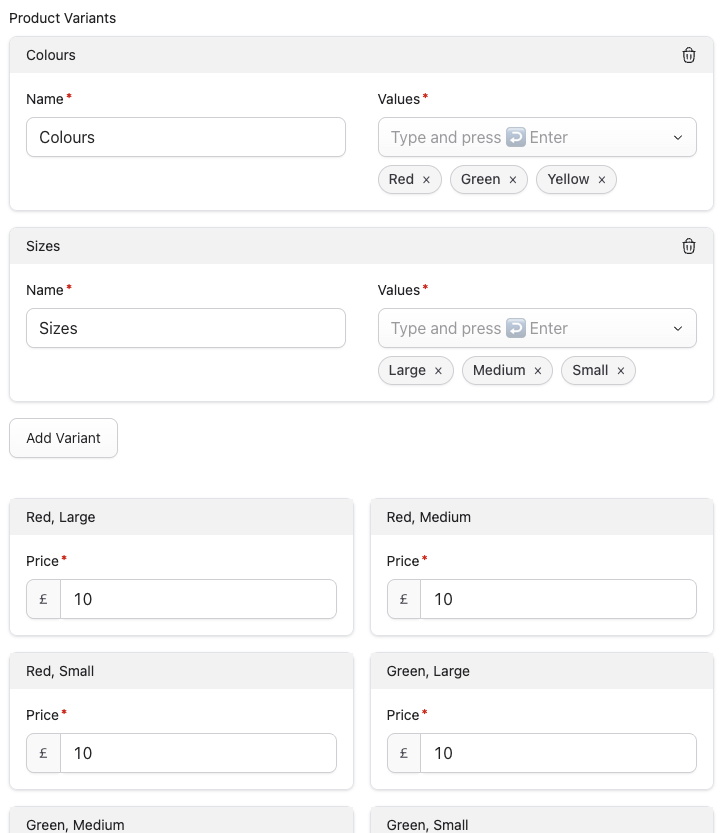Viewport: 725px width, 833px height.
Task: Edit the Red, Large price field
Action: pyautogui.click(x=198, y=599)
